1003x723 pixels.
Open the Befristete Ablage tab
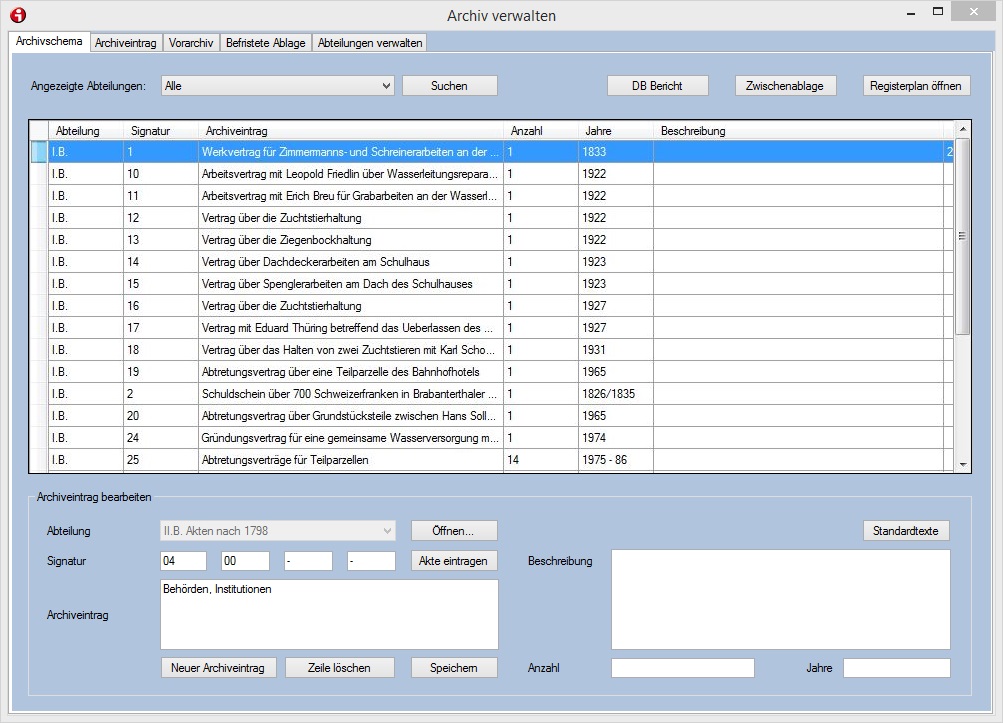point(265,43)
